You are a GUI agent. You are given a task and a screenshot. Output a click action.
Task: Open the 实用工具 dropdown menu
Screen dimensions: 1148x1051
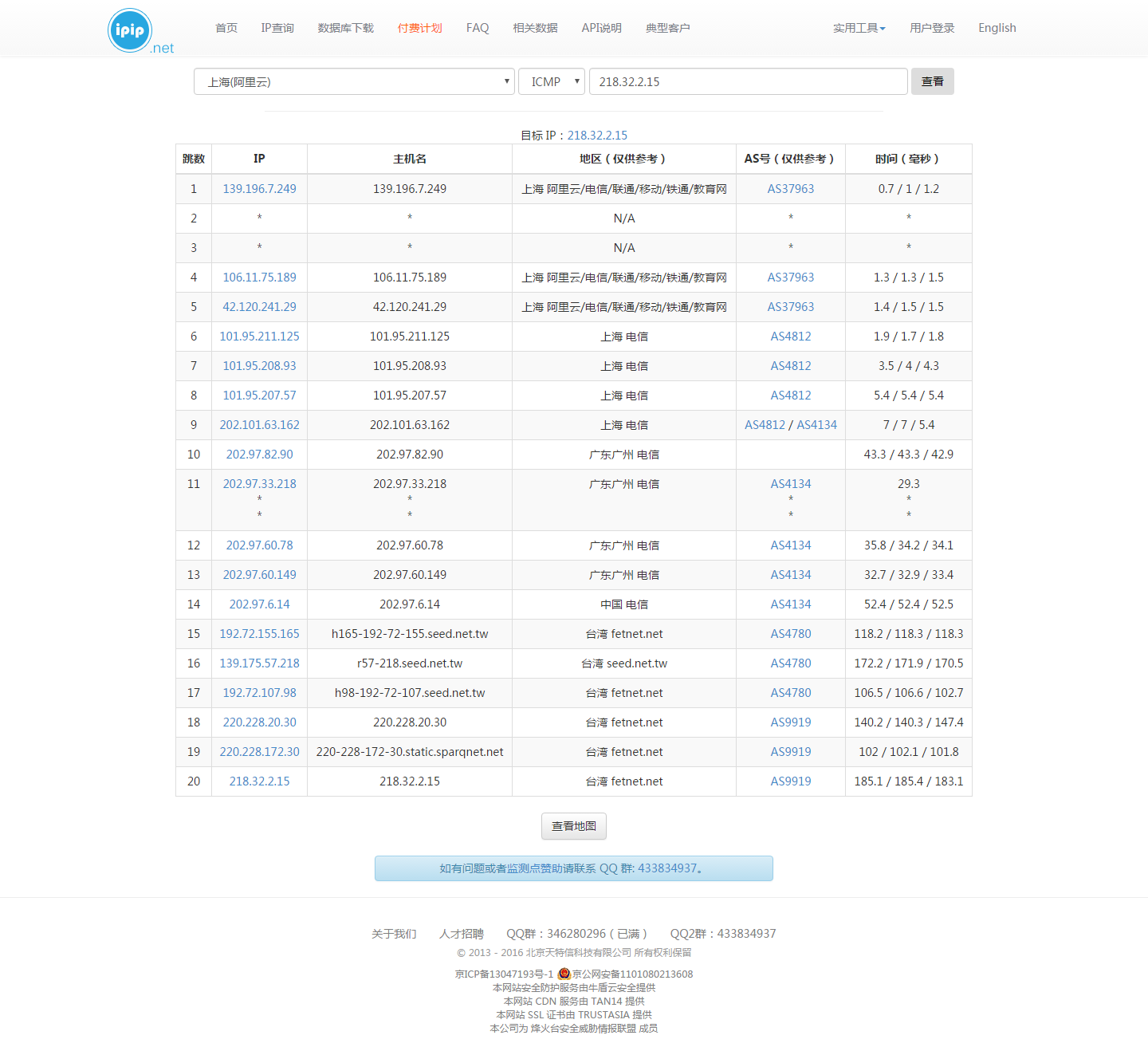pos(859,28)
